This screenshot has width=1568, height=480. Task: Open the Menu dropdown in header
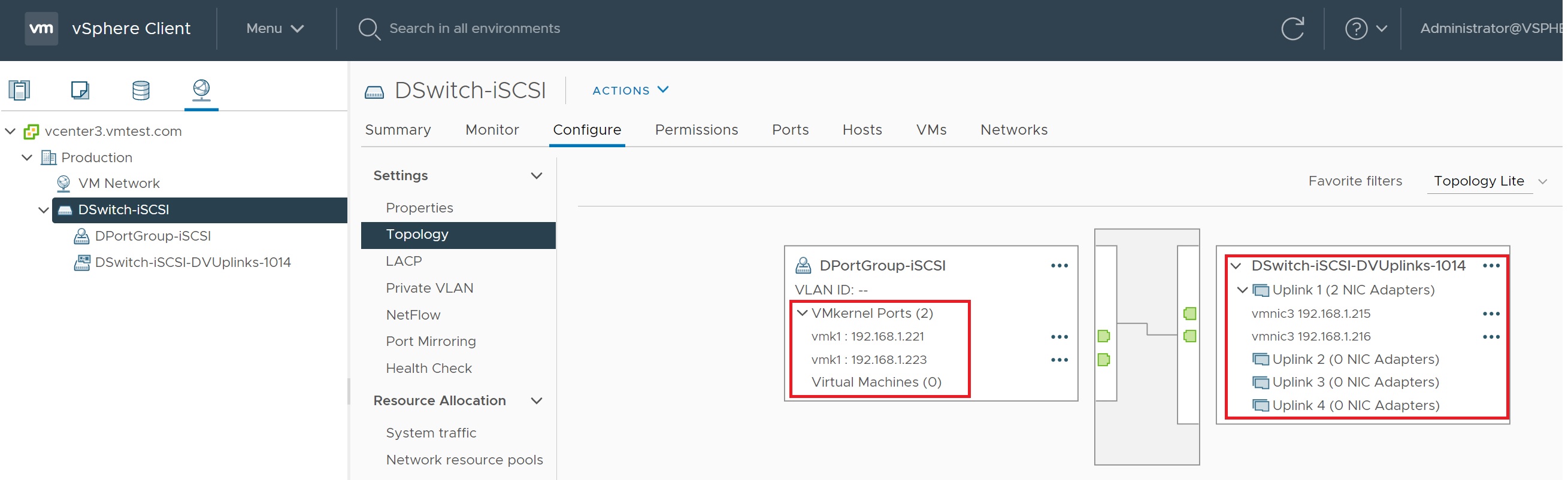tap(275, 29)
